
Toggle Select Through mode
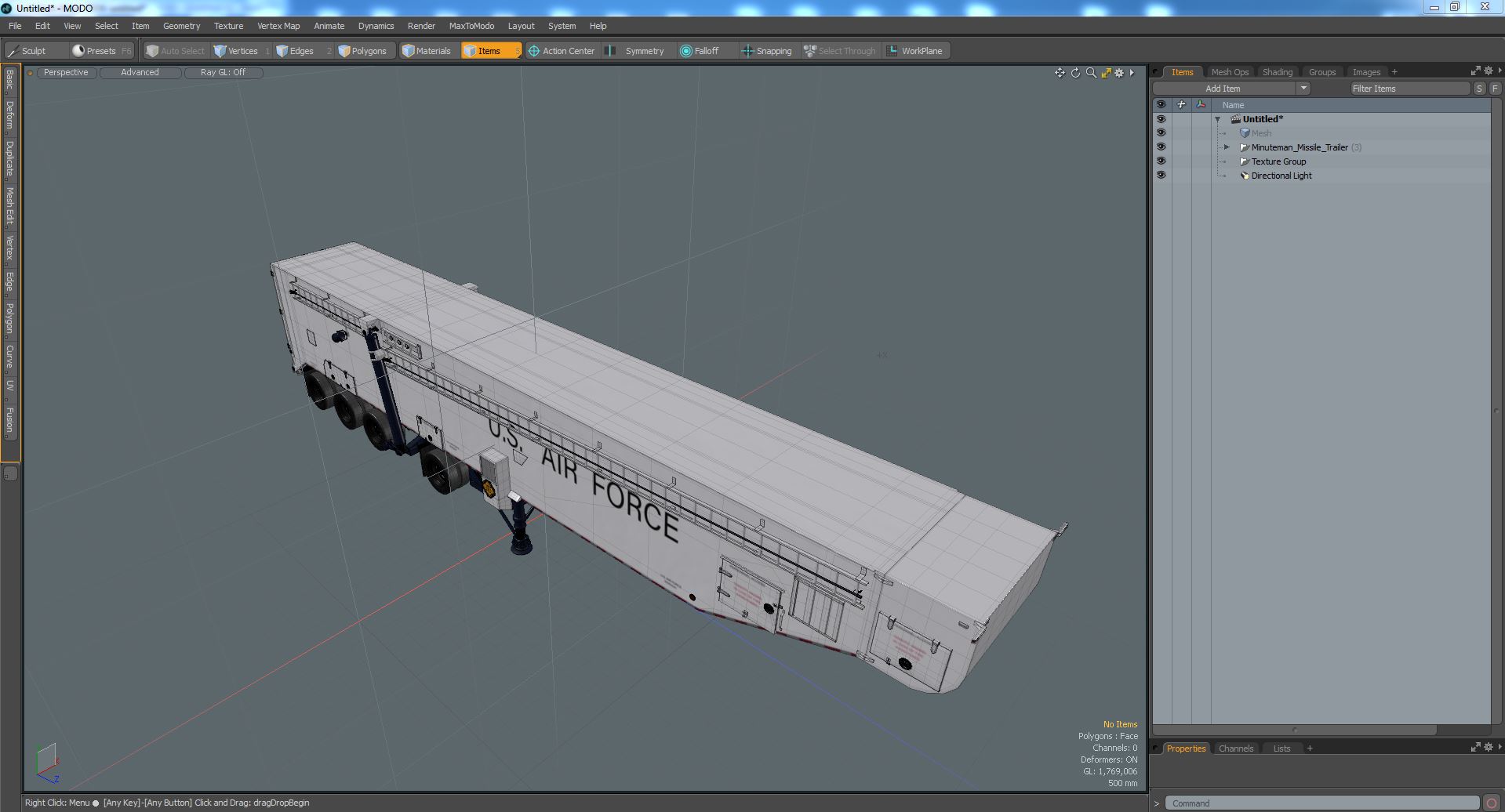[x=839, y=51]
